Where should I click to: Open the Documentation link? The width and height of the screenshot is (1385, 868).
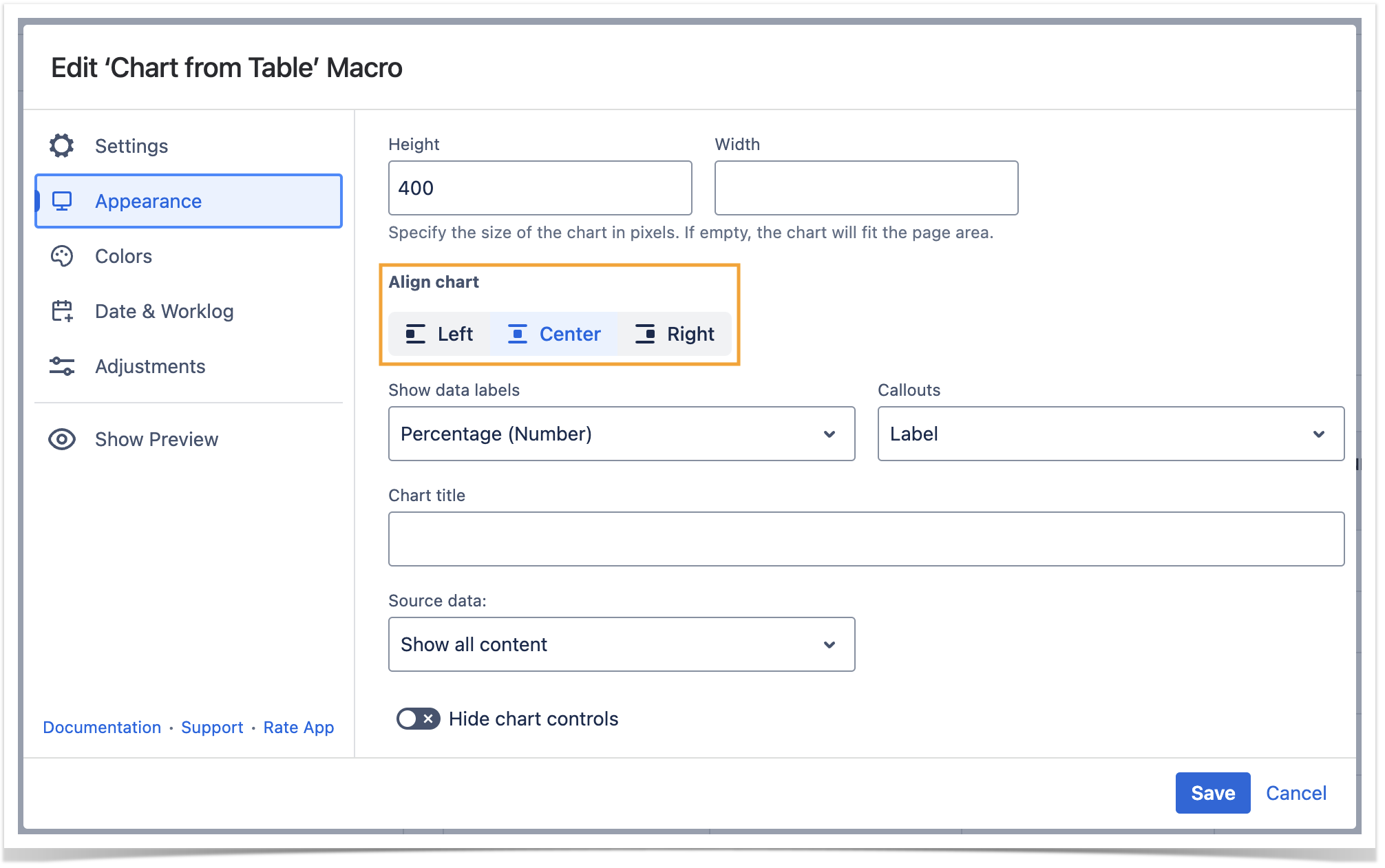click(102, 728)
